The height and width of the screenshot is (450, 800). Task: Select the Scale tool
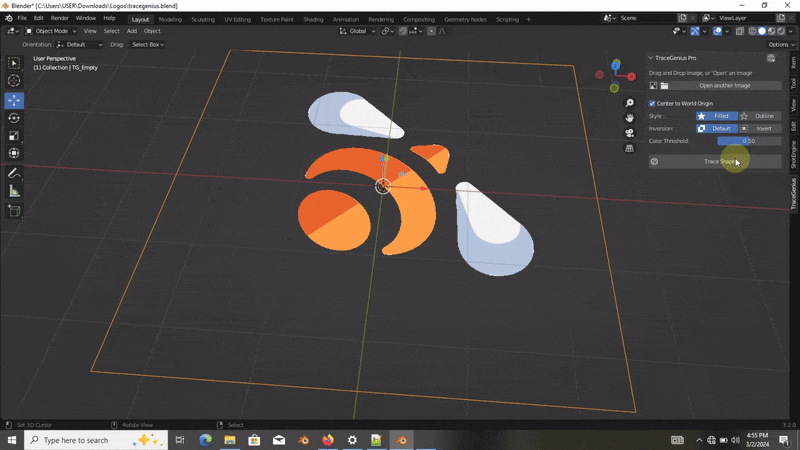14,136
